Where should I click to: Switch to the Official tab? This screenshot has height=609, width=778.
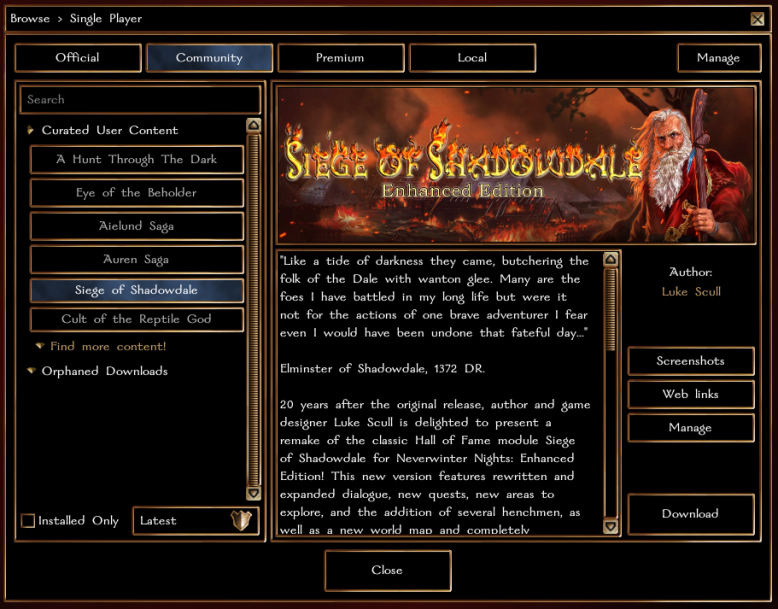point(78,58)
